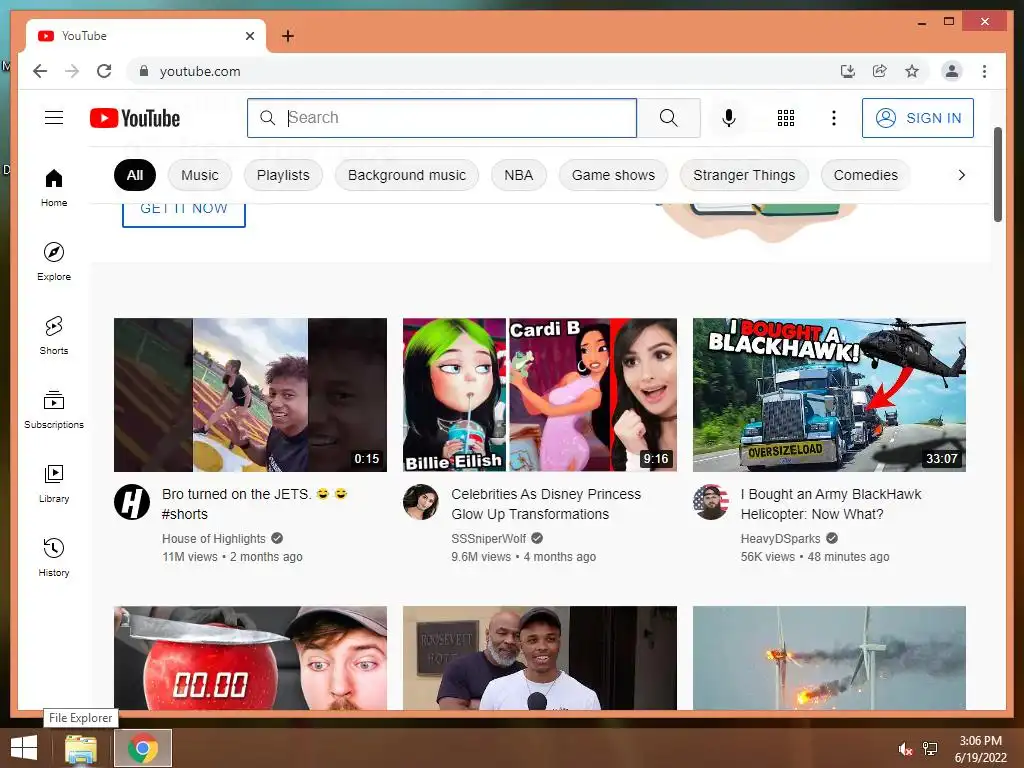1024x768 pixels.
Task: Open House of Highlights channel avatar
Action: pyautogui.click(x=132, y=502)
